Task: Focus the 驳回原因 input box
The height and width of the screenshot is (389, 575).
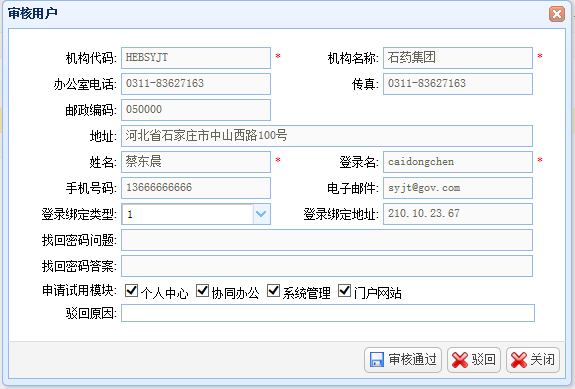Action: 328,313
